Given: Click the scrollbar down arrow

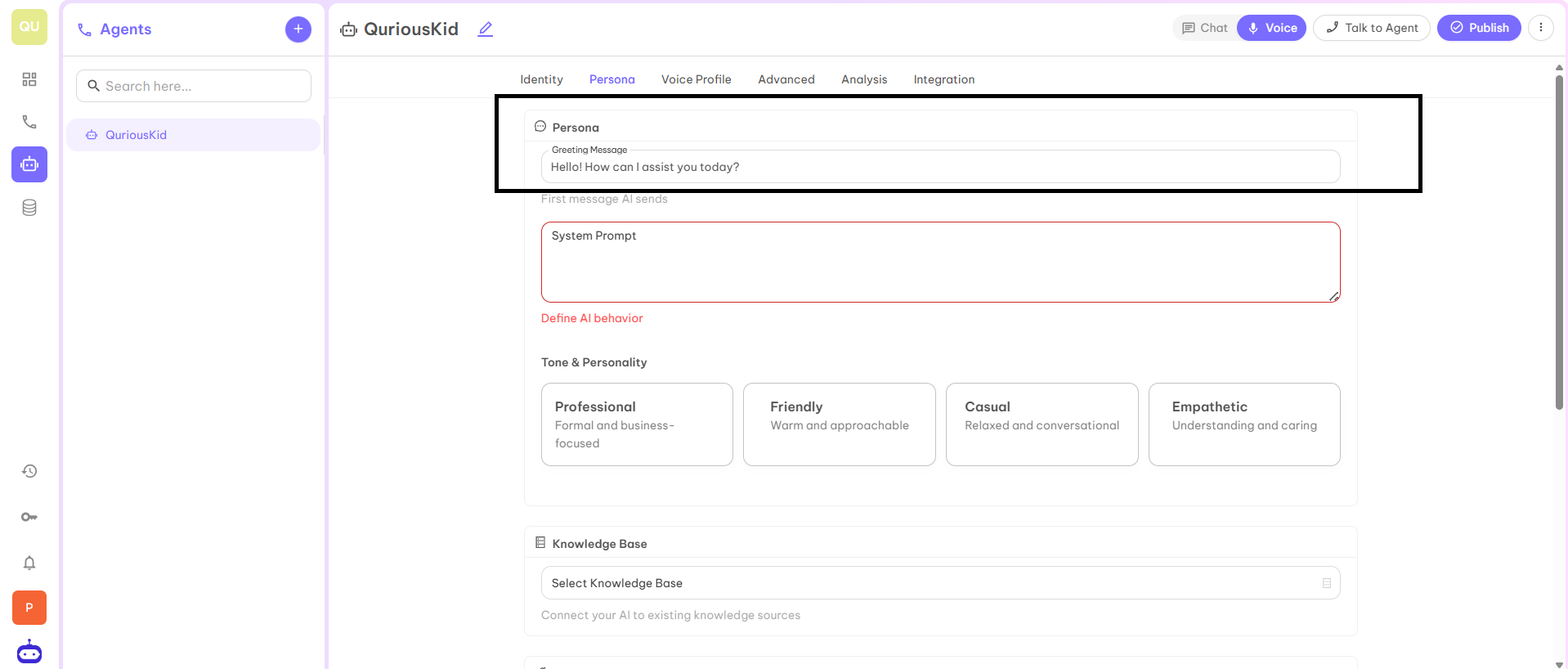Looking at the screenshot, I should click(x=1560, y=664).
